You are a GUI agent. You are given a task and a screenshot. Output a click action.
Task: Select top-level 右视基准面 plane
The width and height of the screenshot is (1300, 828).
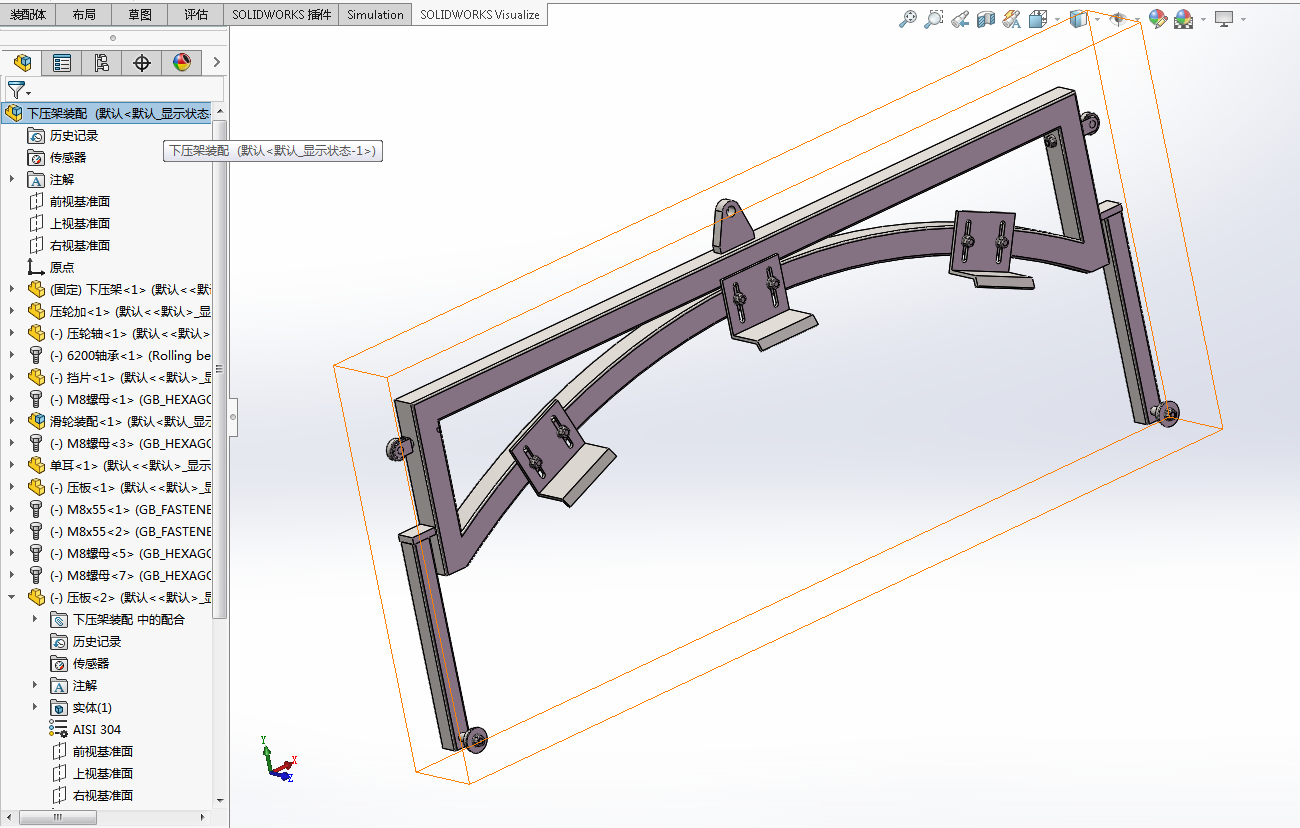click(x=80, y=245)
